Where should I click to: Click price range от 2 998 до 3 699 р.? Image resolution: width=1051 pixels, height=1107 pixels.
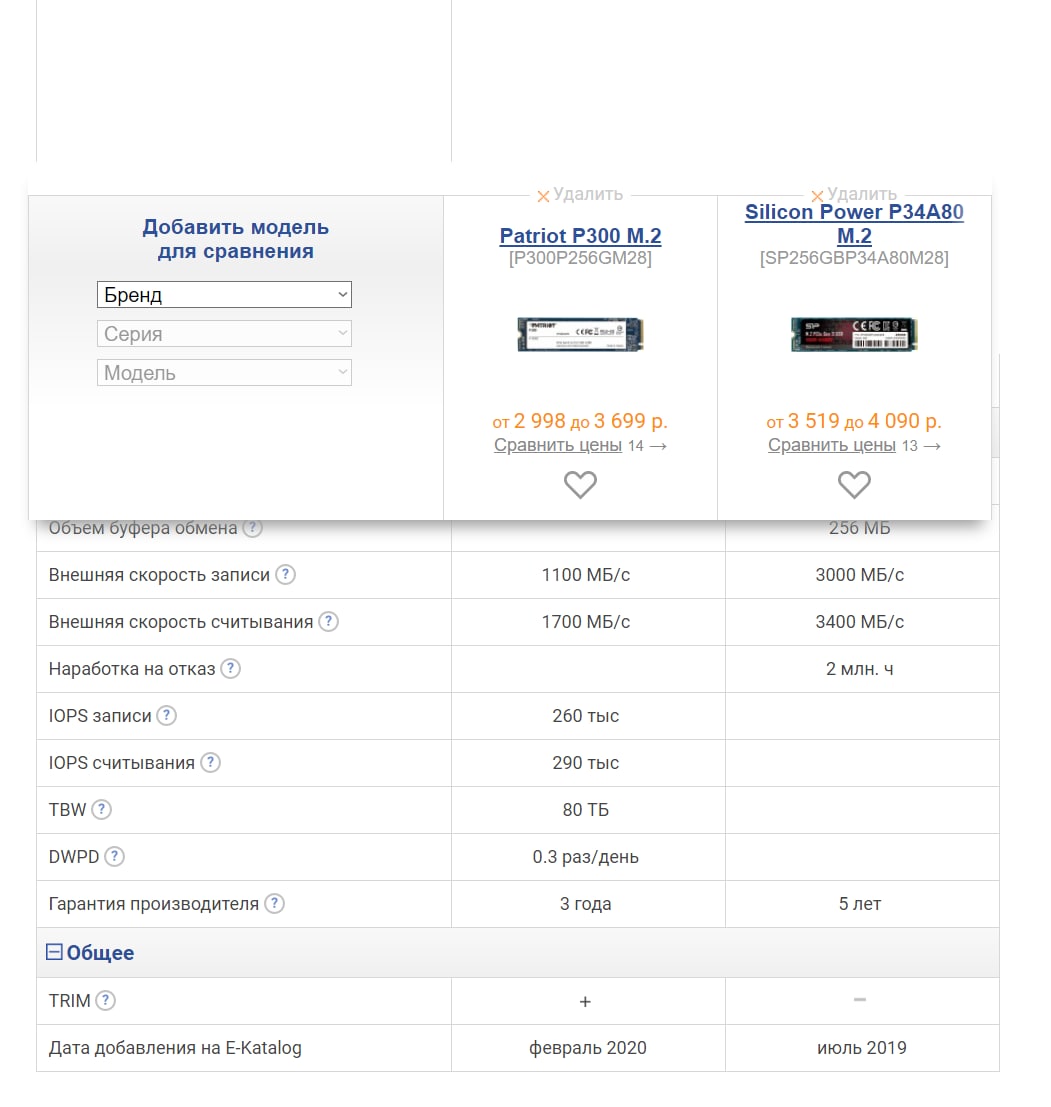[580, 421]
